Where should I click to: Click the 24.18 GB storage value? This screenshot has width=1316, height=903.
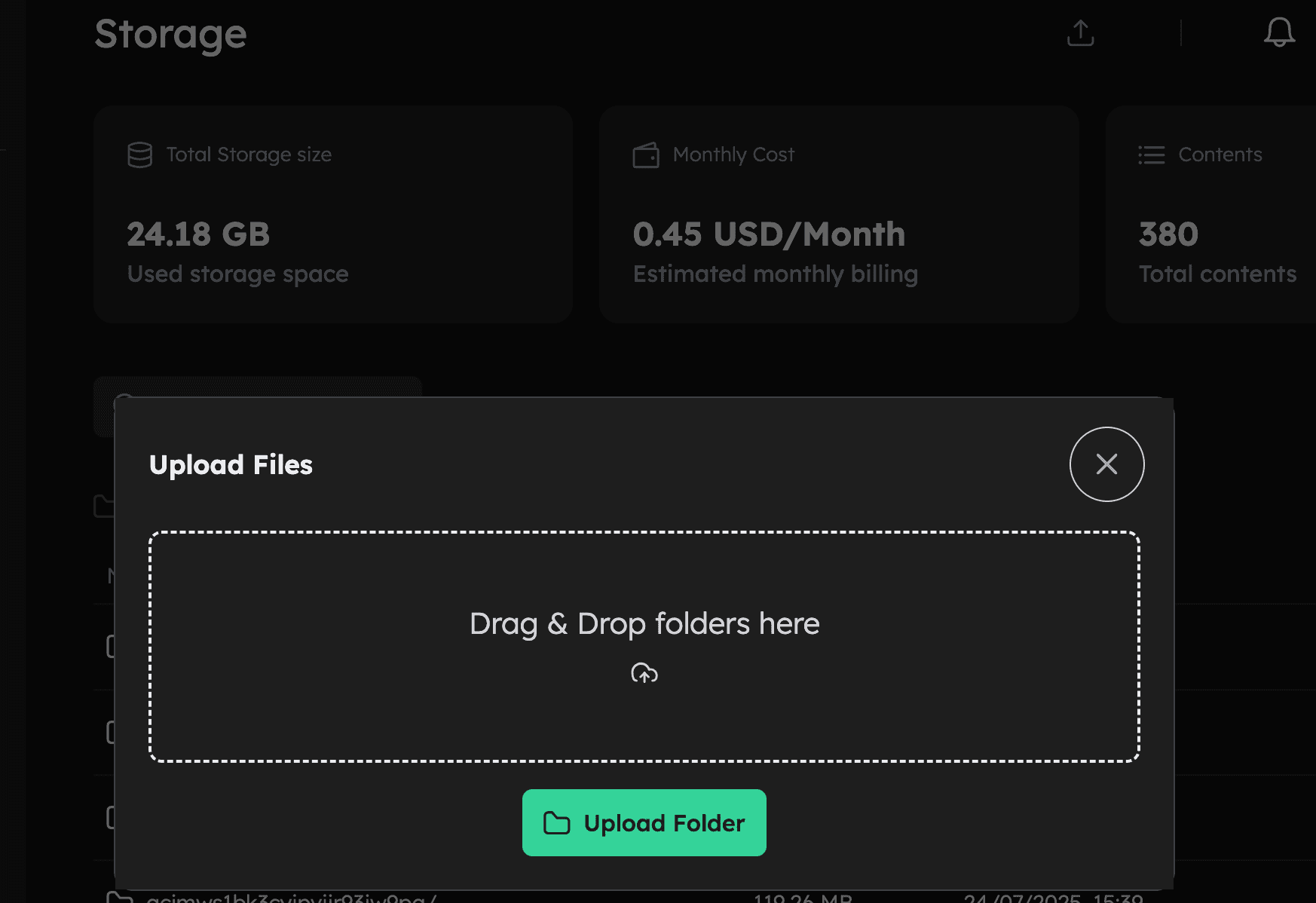pyautogui.click(x=198, y=234)
